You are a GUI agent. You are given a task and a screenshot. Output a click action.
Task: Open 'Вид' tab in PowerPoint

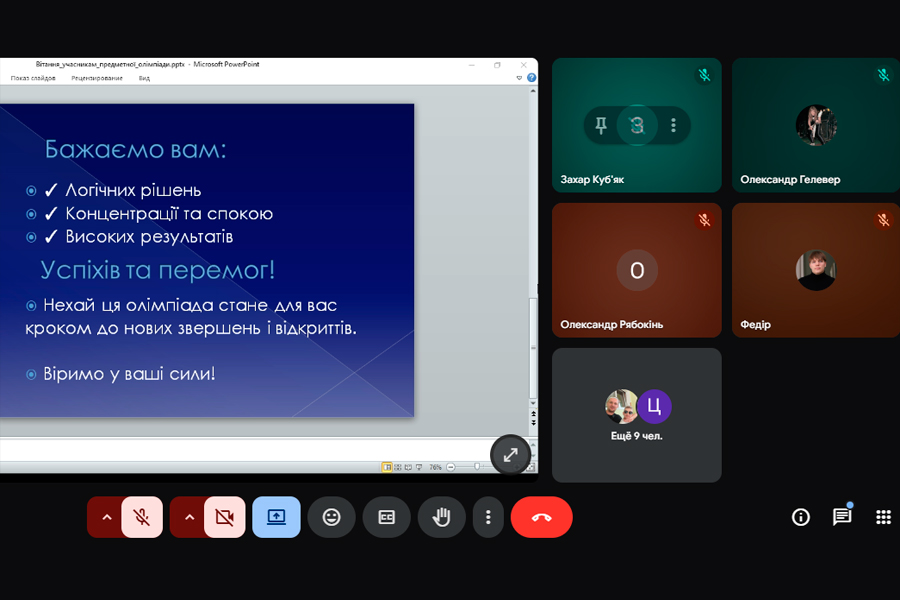[144, 78]
